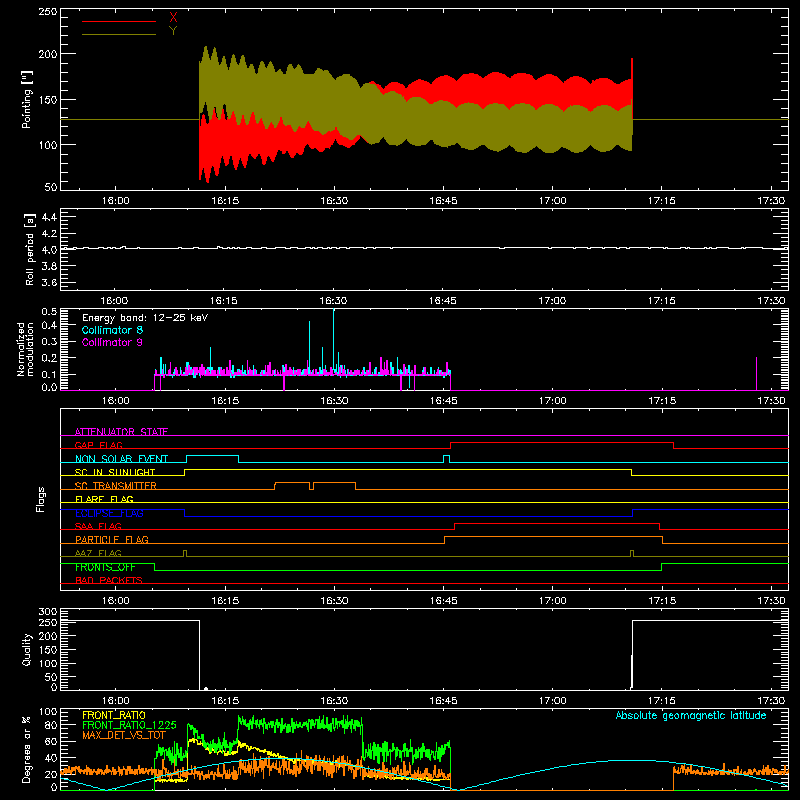
Task: Click the '17:00' time label below Roll period plot
Action: point(552,301)
